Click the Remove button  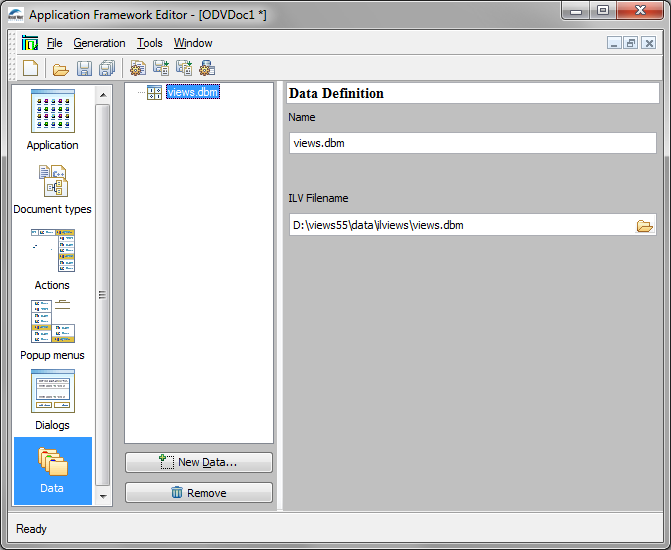(x=198, y=493)
